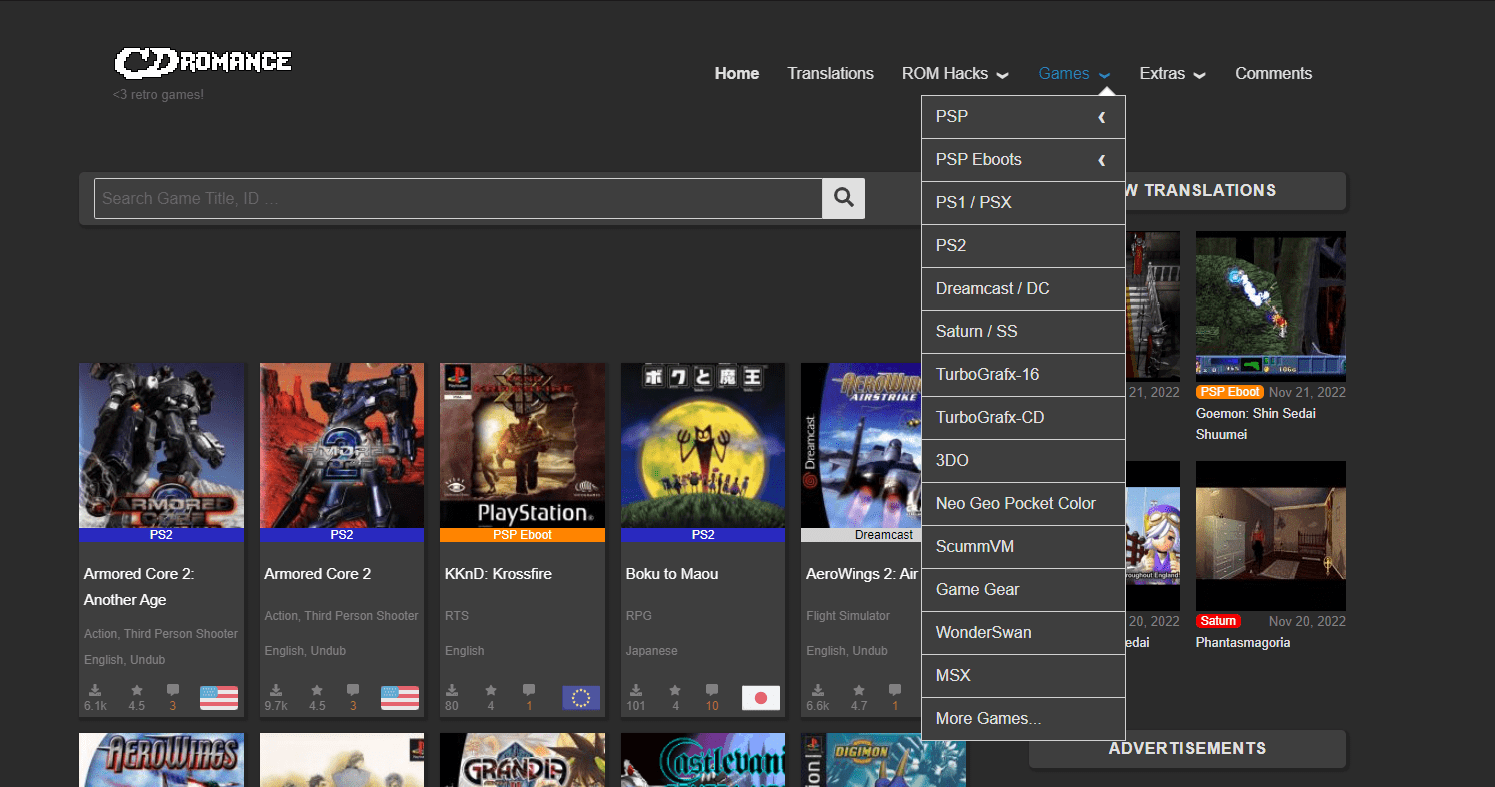Choose TurboGrafx-CD in the menu
Screen dimensions: 1495x787
[x=1023, y=417]
